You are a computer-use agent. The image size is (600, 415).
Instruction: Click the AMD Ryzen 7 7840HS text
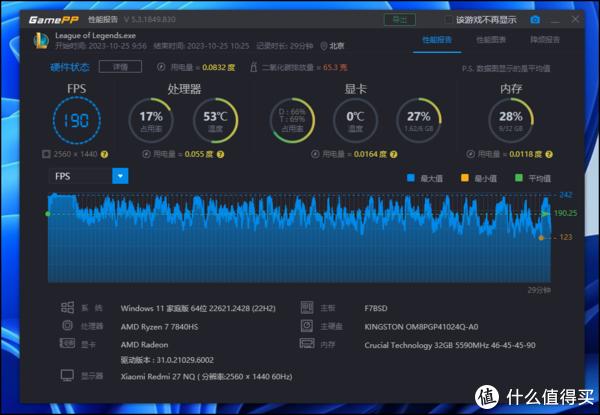pyautogui.click(x=159, y=327)
